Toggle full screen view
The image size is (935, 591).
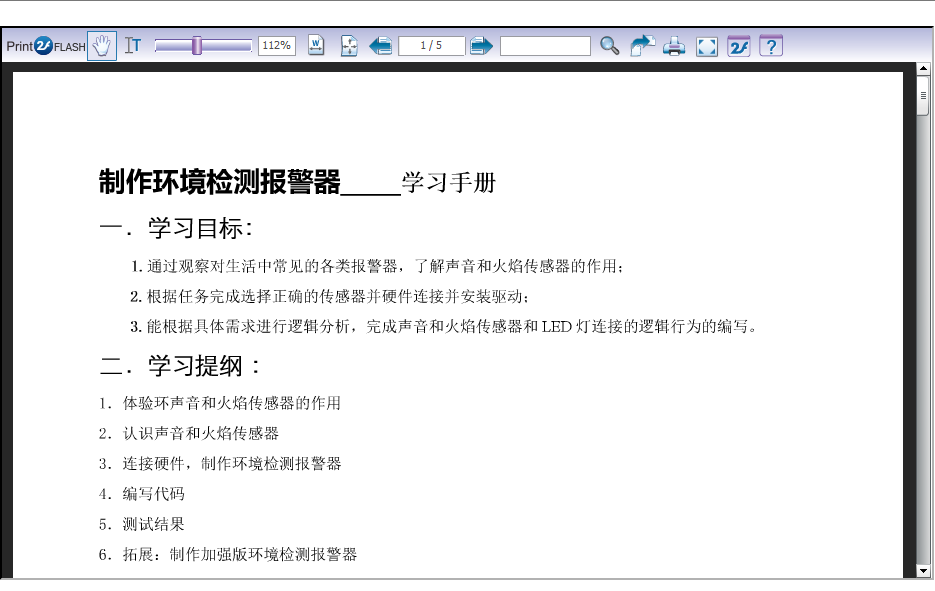[x=707, y=46]
